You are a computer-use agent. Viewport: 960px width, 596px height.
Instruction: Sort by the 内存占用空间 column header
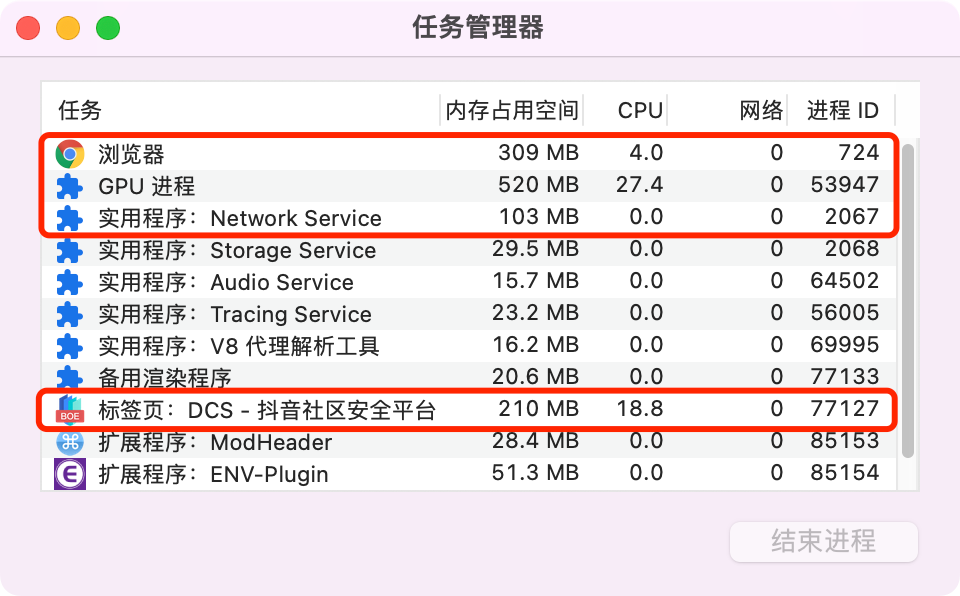(512, 110)
